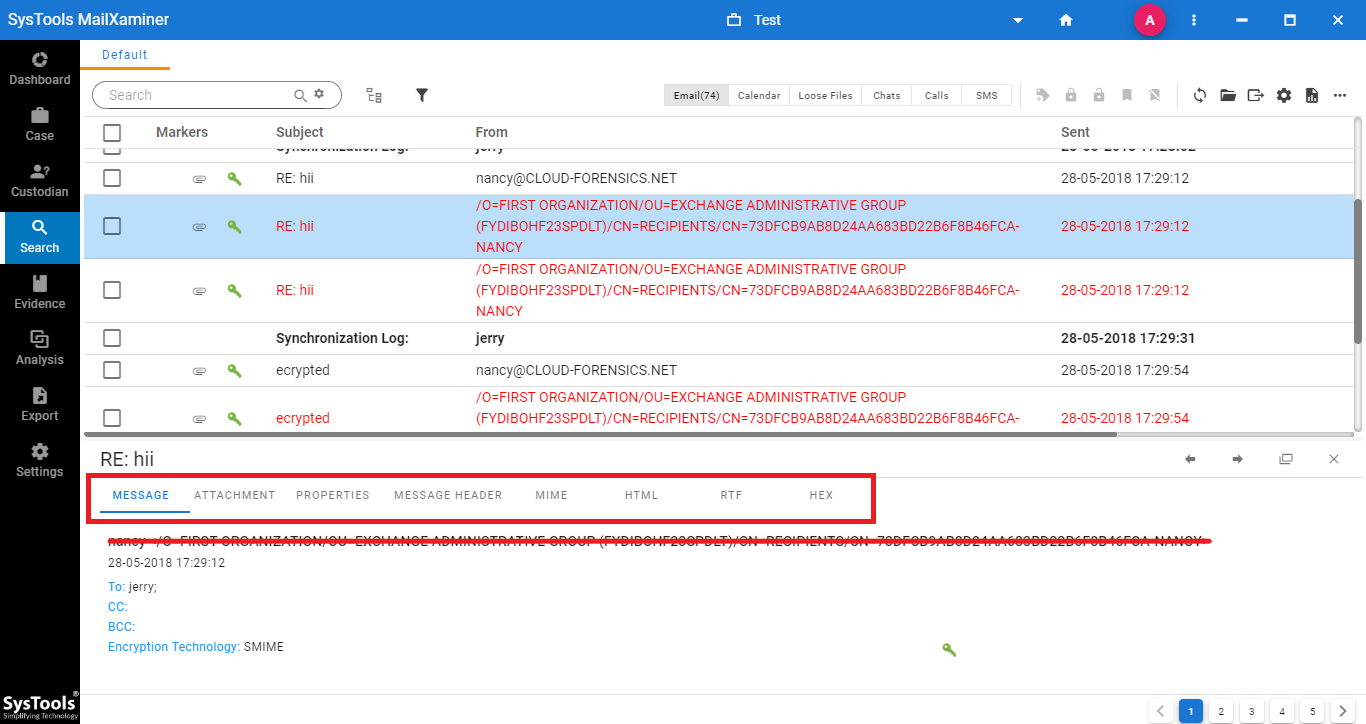Click the open folder toolbar icon
The height and width of the screenshot is (724, 1366).
click(x=1228, y=95)
